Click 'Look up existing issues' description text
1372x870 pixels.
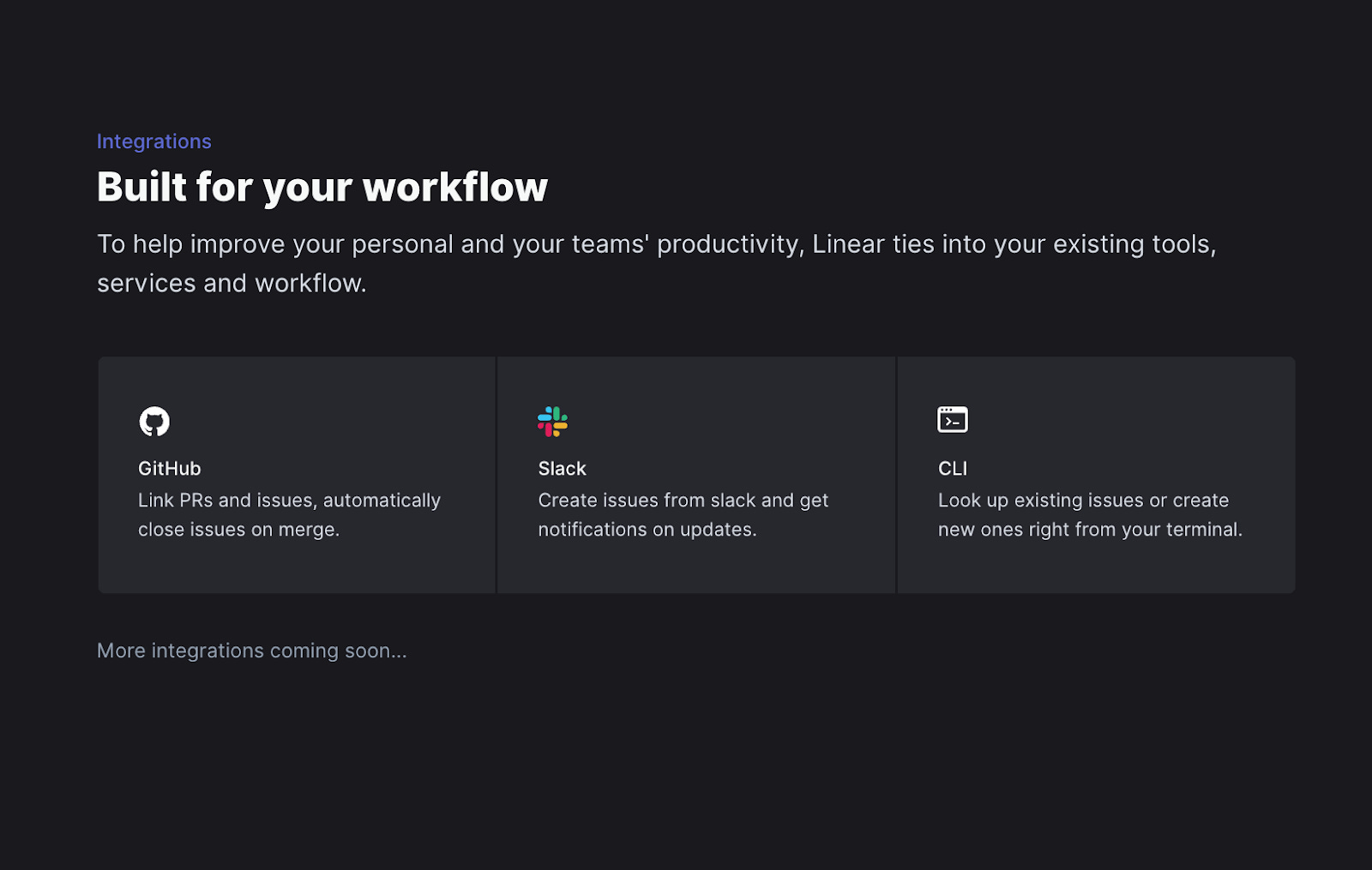(1090, 515)
